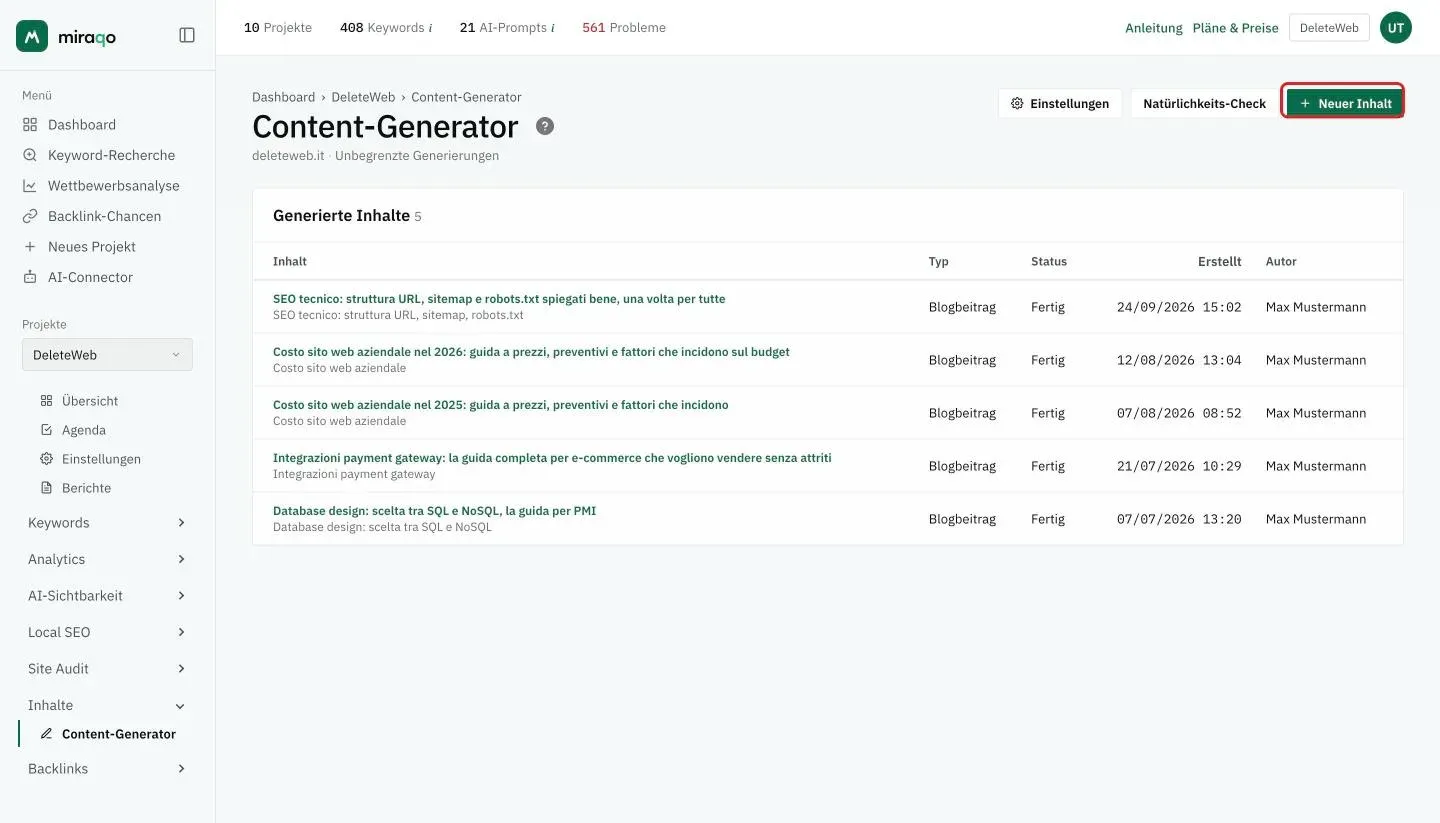Click the Wettbewerbsanalyse chart icon
This screenshot has height=823, width=1440.
[x=30, y=186]
